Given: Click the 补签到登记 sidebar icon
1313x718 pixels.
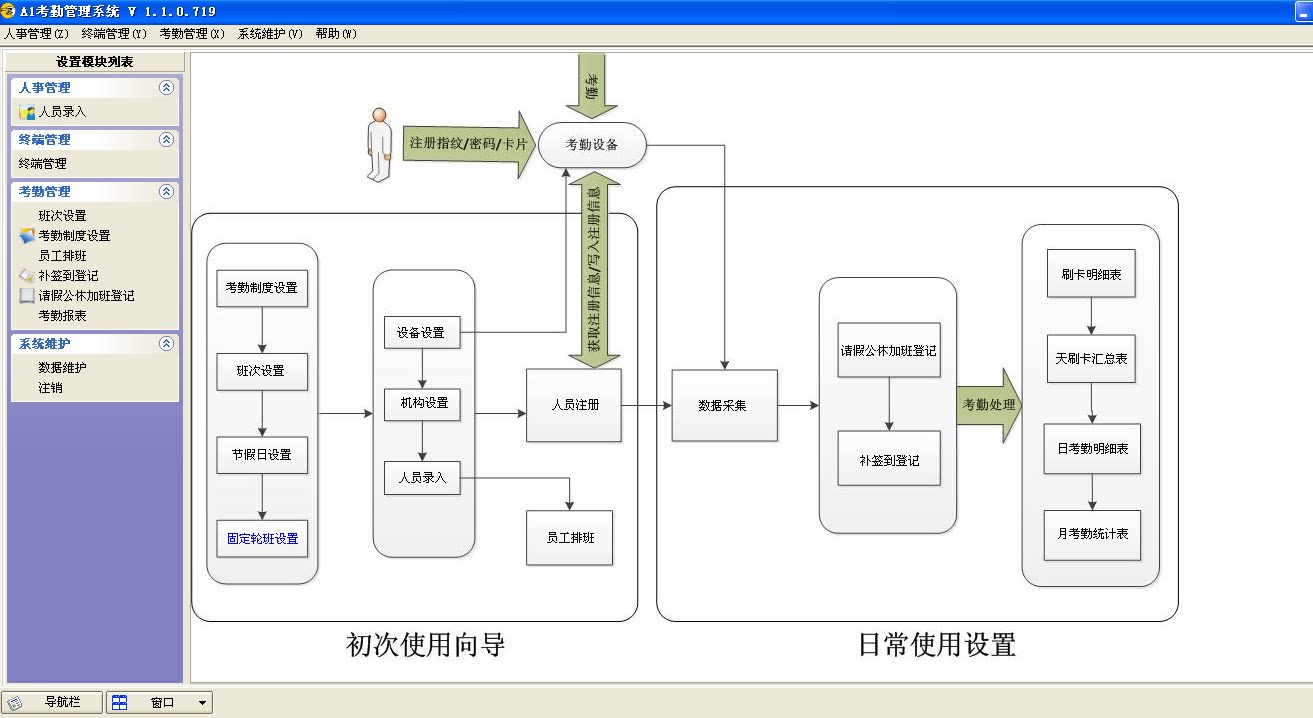Looking at the screenshot, I should click(27, 276).
